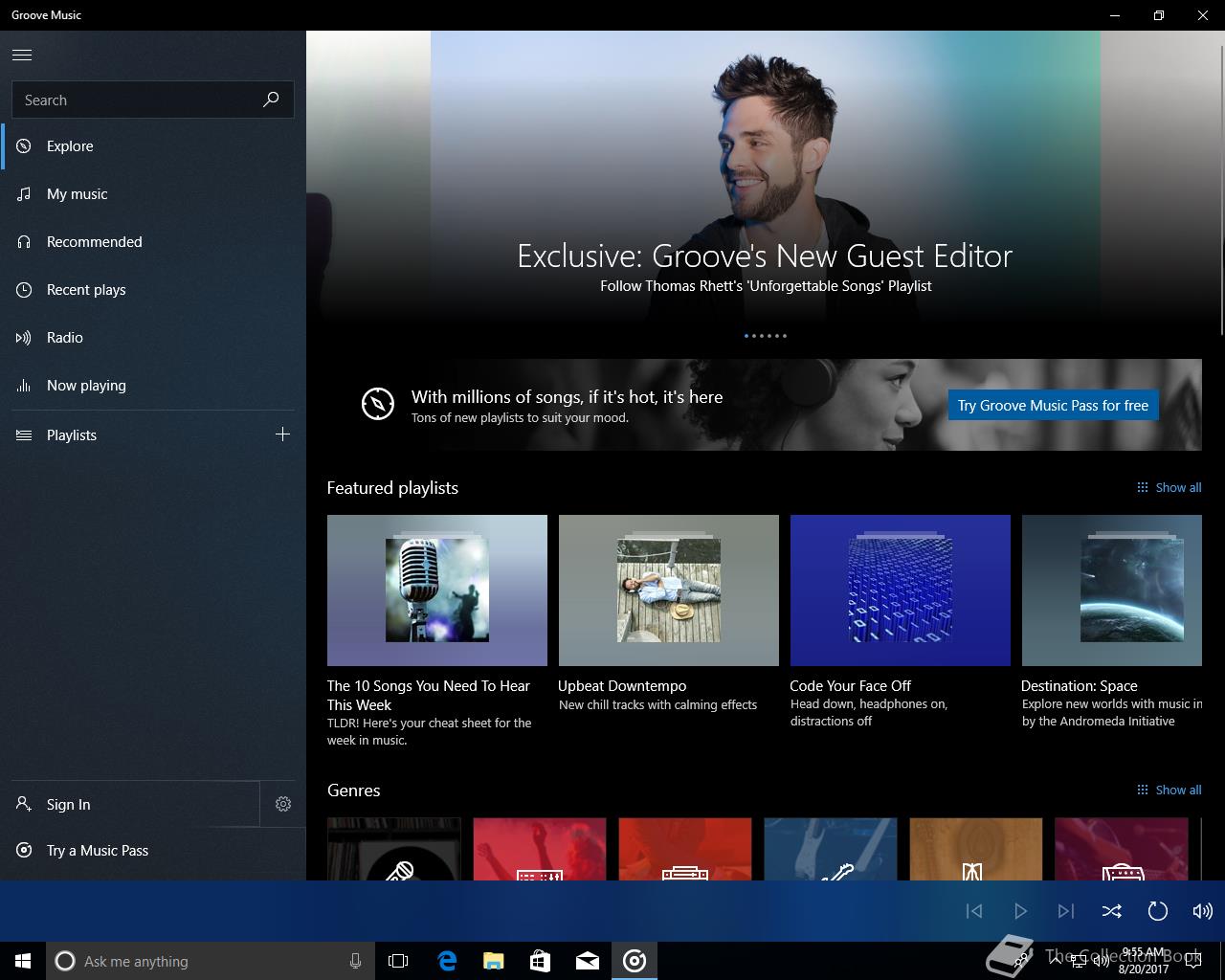This screenshot has width=1225, height=980.
Task: Focus the Search input box
Action: click(152, 100)
